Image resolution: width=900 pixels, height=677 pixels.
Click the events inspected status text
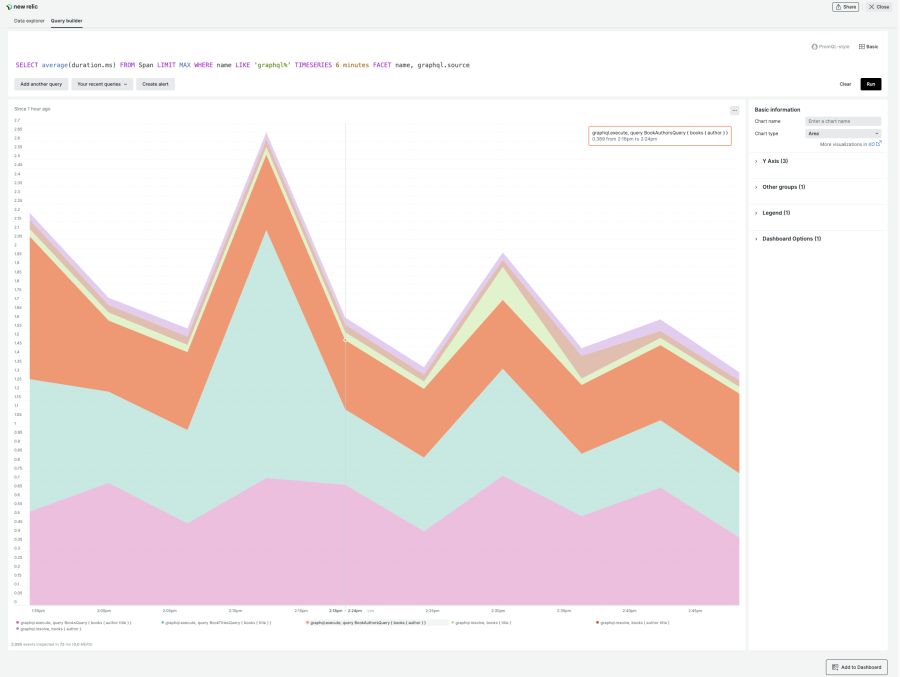click(x=52, y=644)
